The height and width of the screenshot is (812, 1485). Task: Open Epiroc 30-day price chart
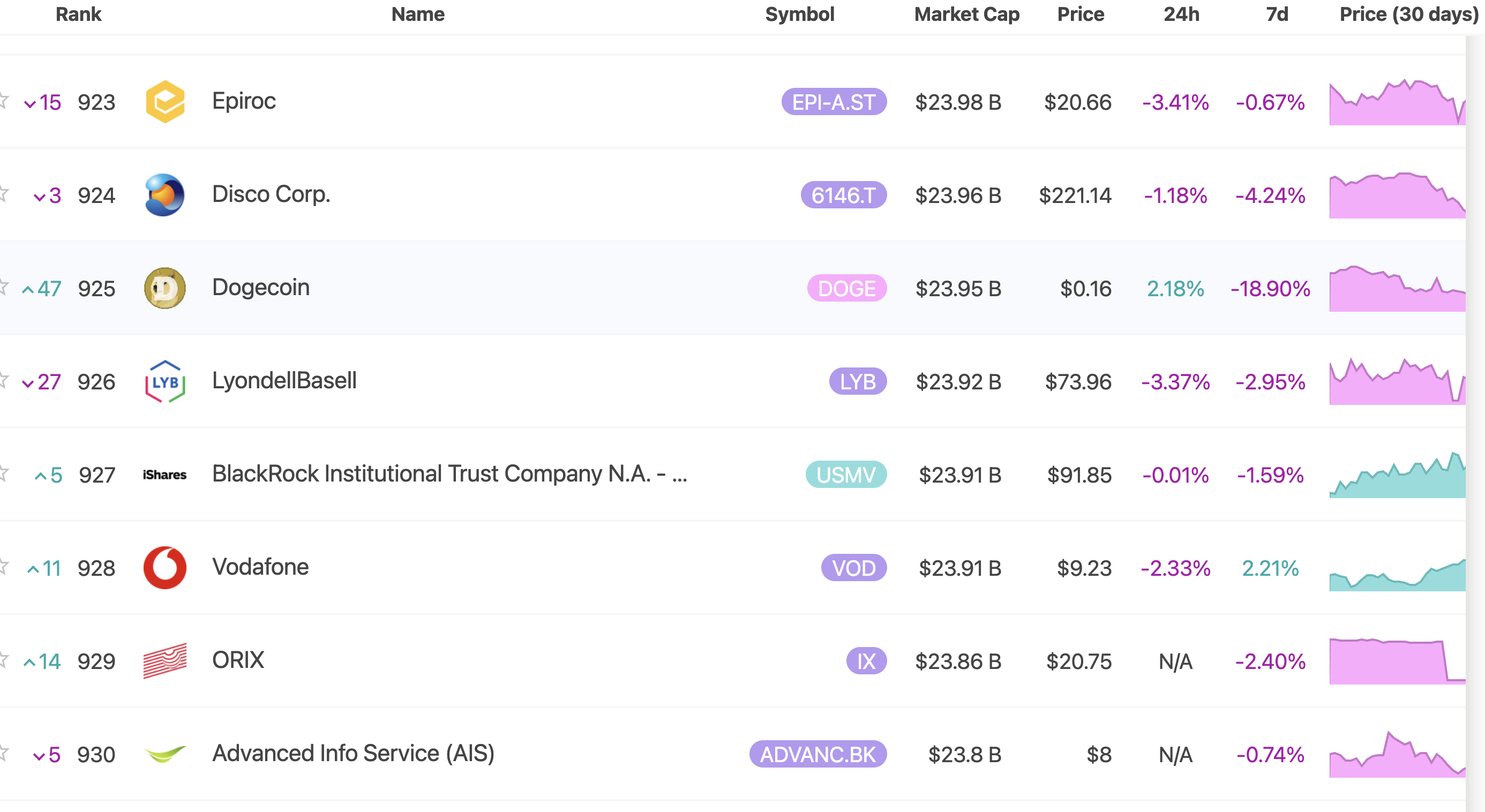(1397, 101)
